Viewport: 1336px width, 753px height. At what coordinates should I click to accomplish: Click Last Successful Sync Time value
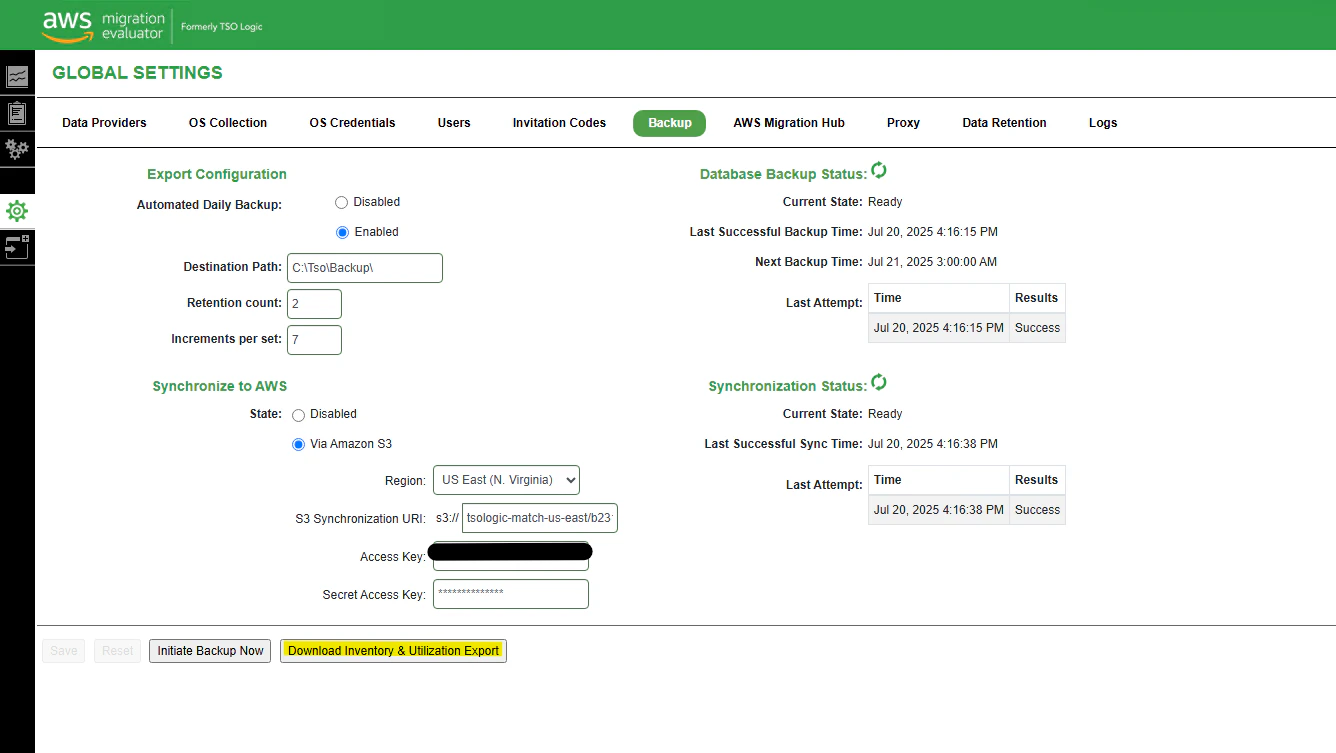click(932, 444)
